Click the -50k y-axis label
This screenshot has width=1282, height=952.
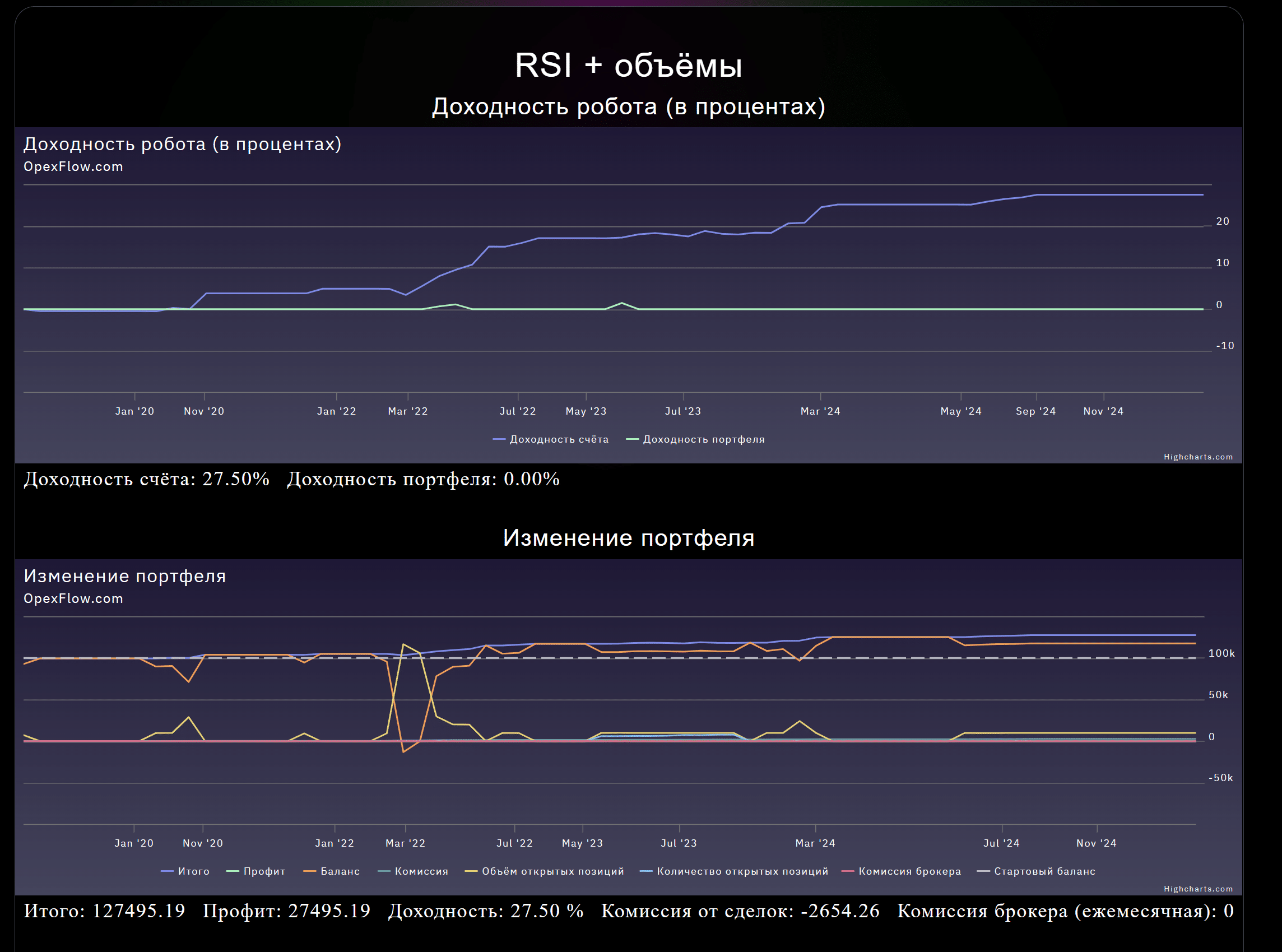(x=1221, y=778)
